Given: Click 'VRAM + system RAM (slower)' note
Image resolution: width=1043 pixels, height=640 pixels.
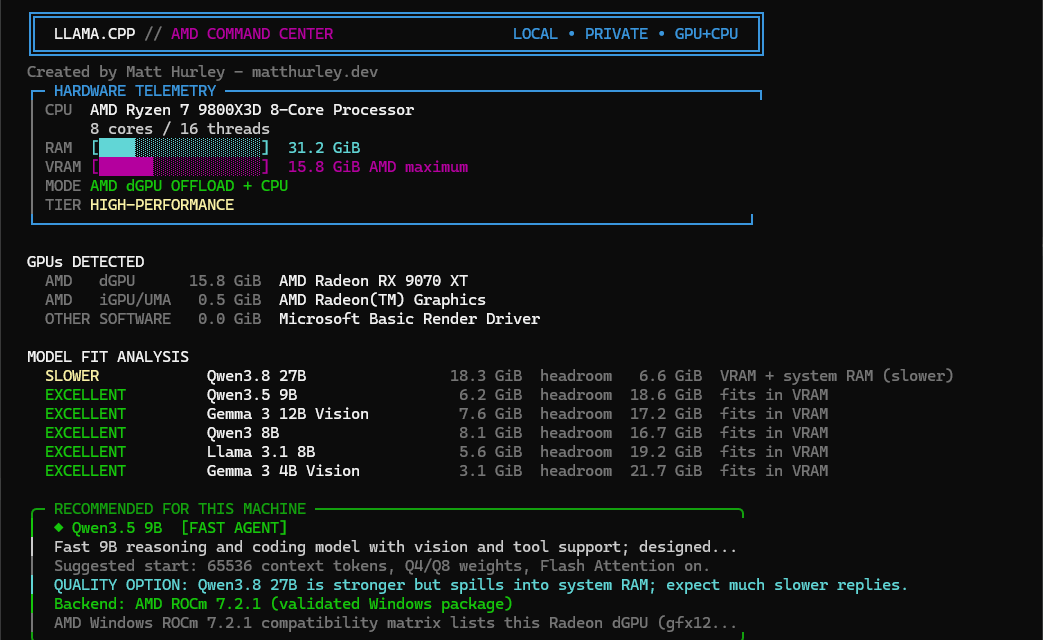Looking at the screenshot, I should coord(837,376).
